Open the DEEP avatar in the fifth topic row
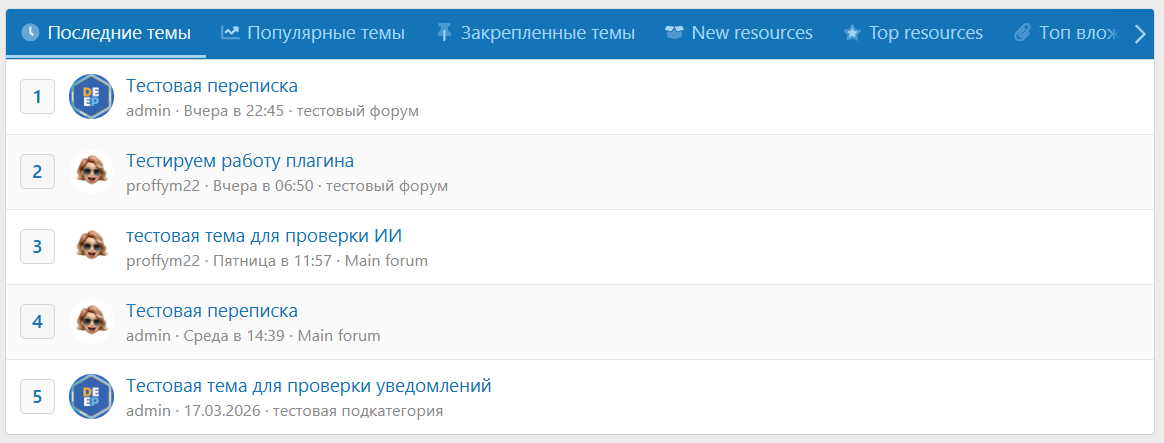The height and width of the screenshot is (443, 1164). (91, 396)
